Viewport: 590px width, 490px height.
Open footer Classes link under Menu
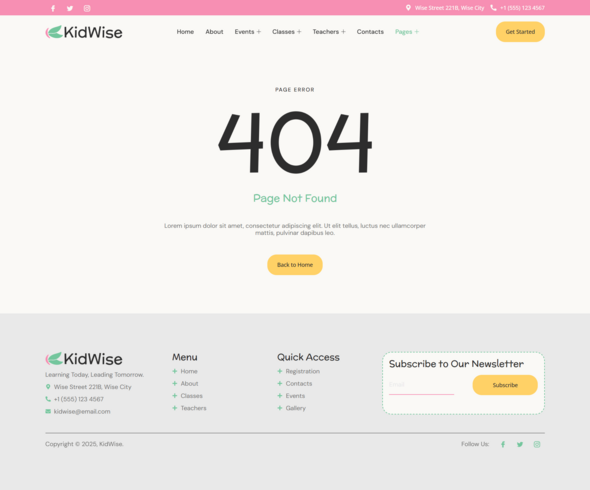(x=192, y=396)
